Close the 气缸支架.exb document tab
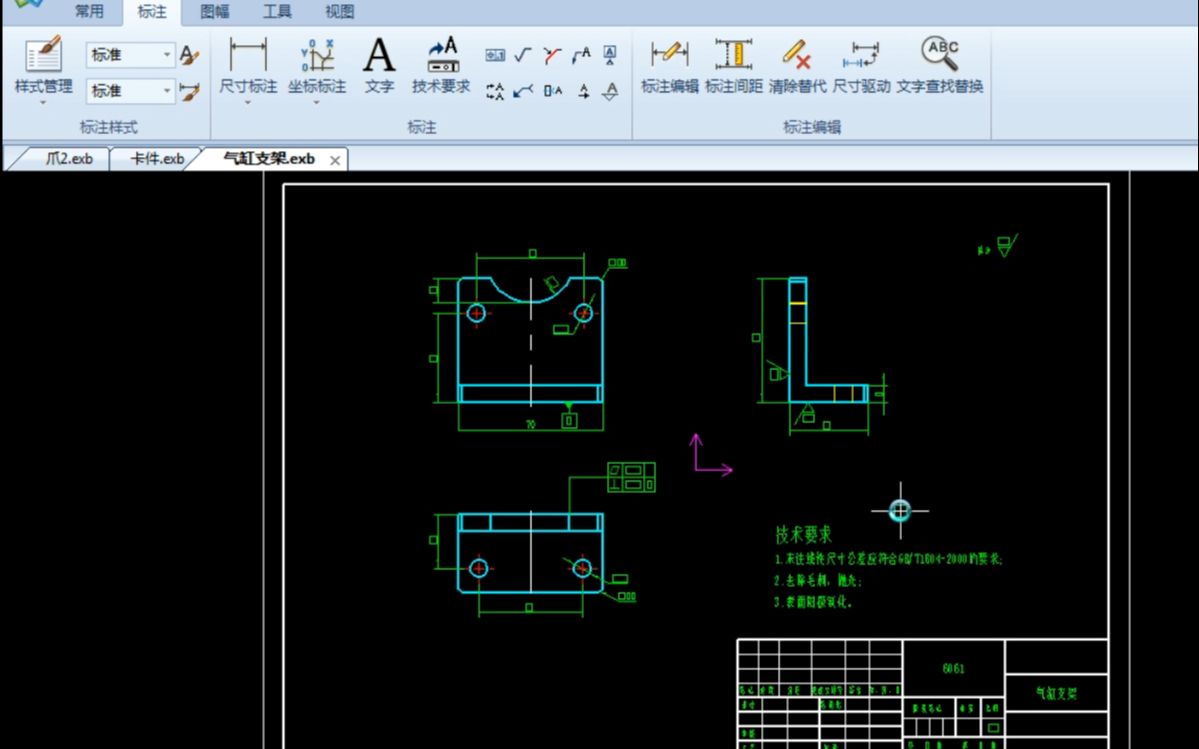1199x749 pixels. [x=335, y=160]
